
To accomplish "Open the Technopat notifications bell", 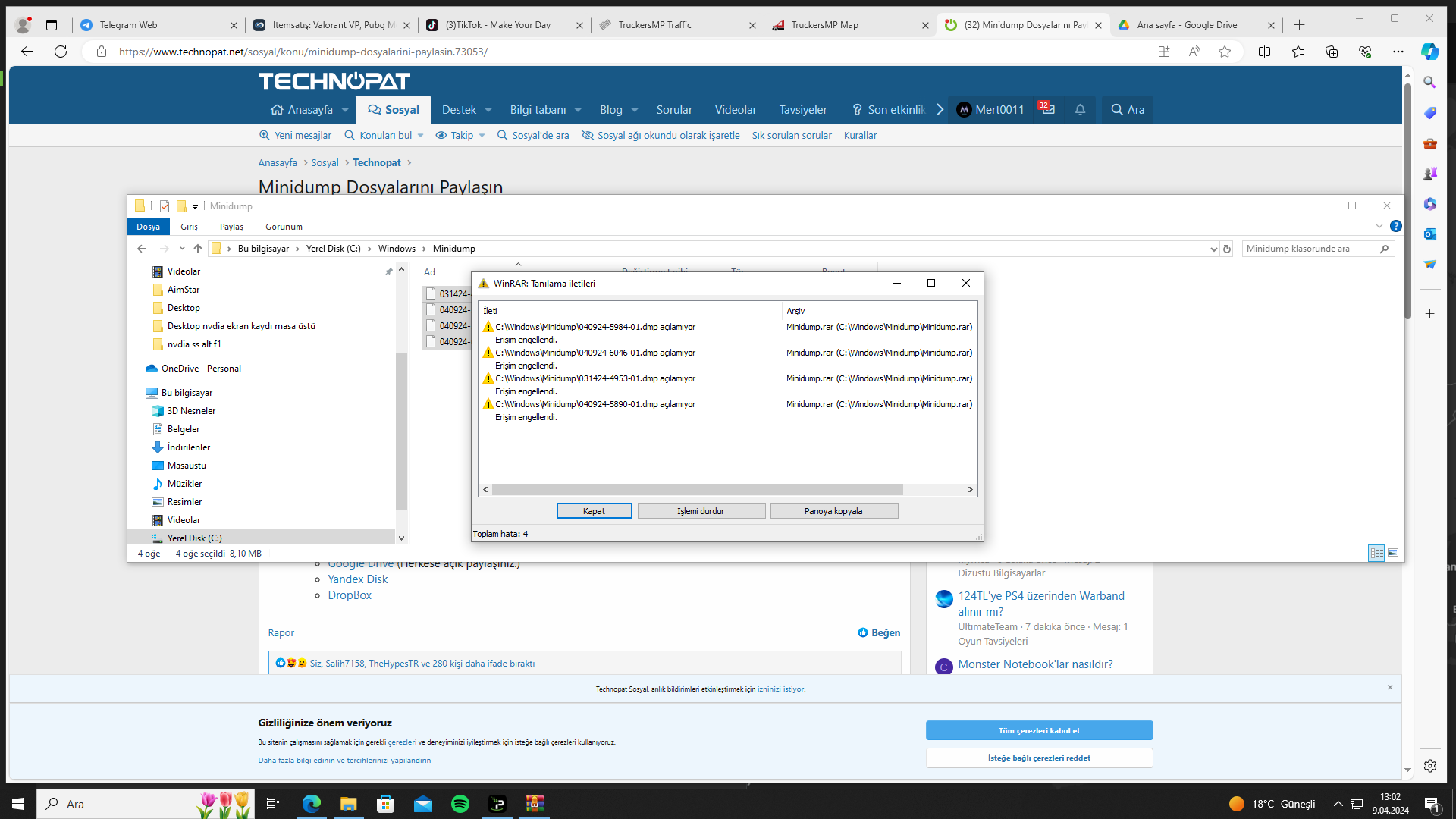I will [1080, 110].
